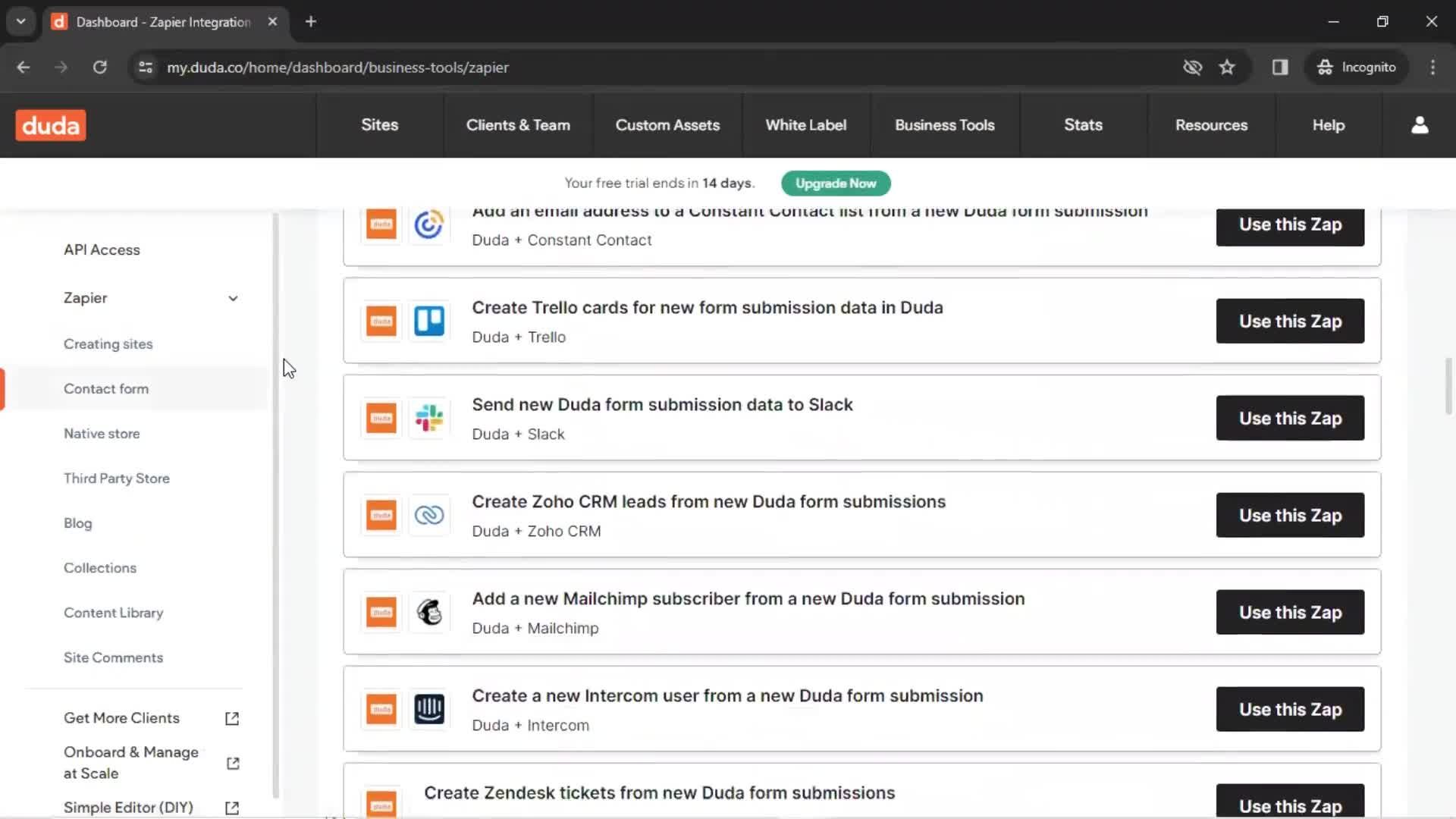Click the Incognito indicator button
Viewport: 1456px width, 819px height.
(1357, 67)
